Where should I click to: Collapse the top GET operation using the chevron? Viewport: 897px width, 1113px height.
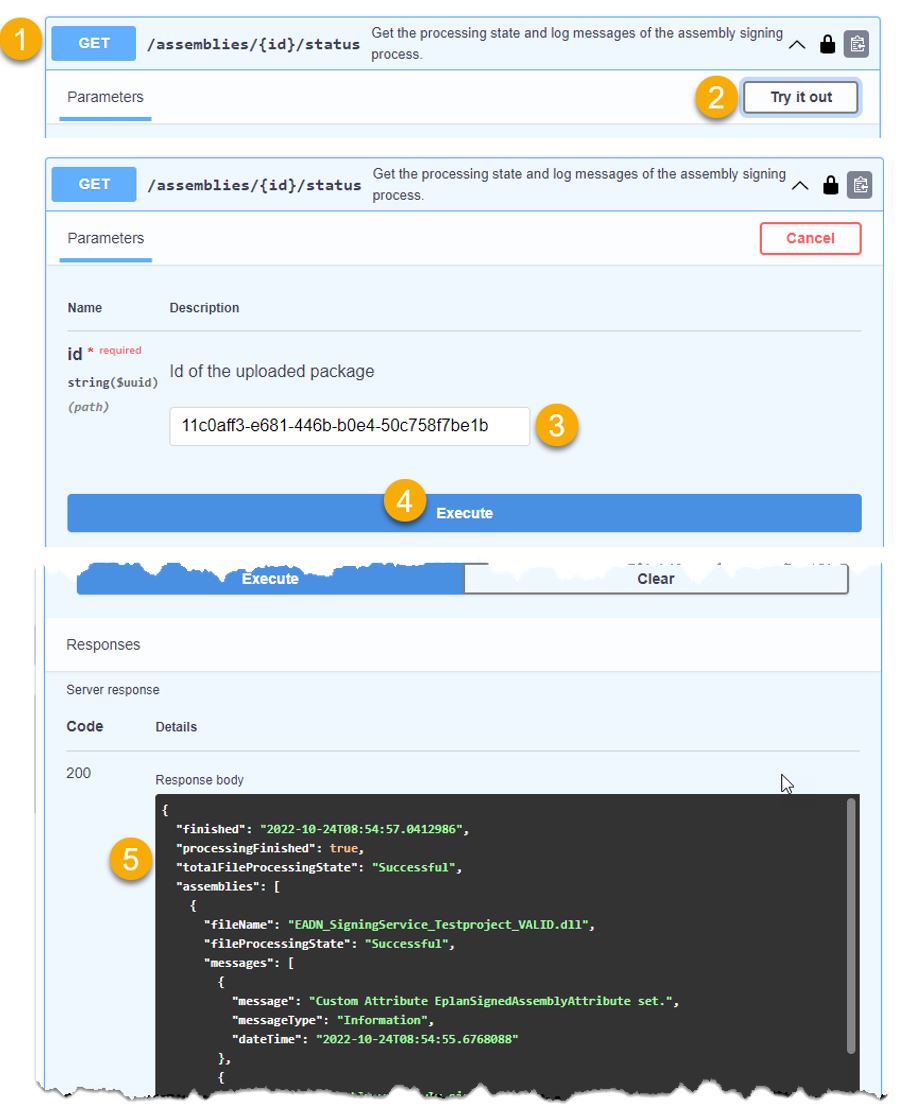(x=797, y=44)
